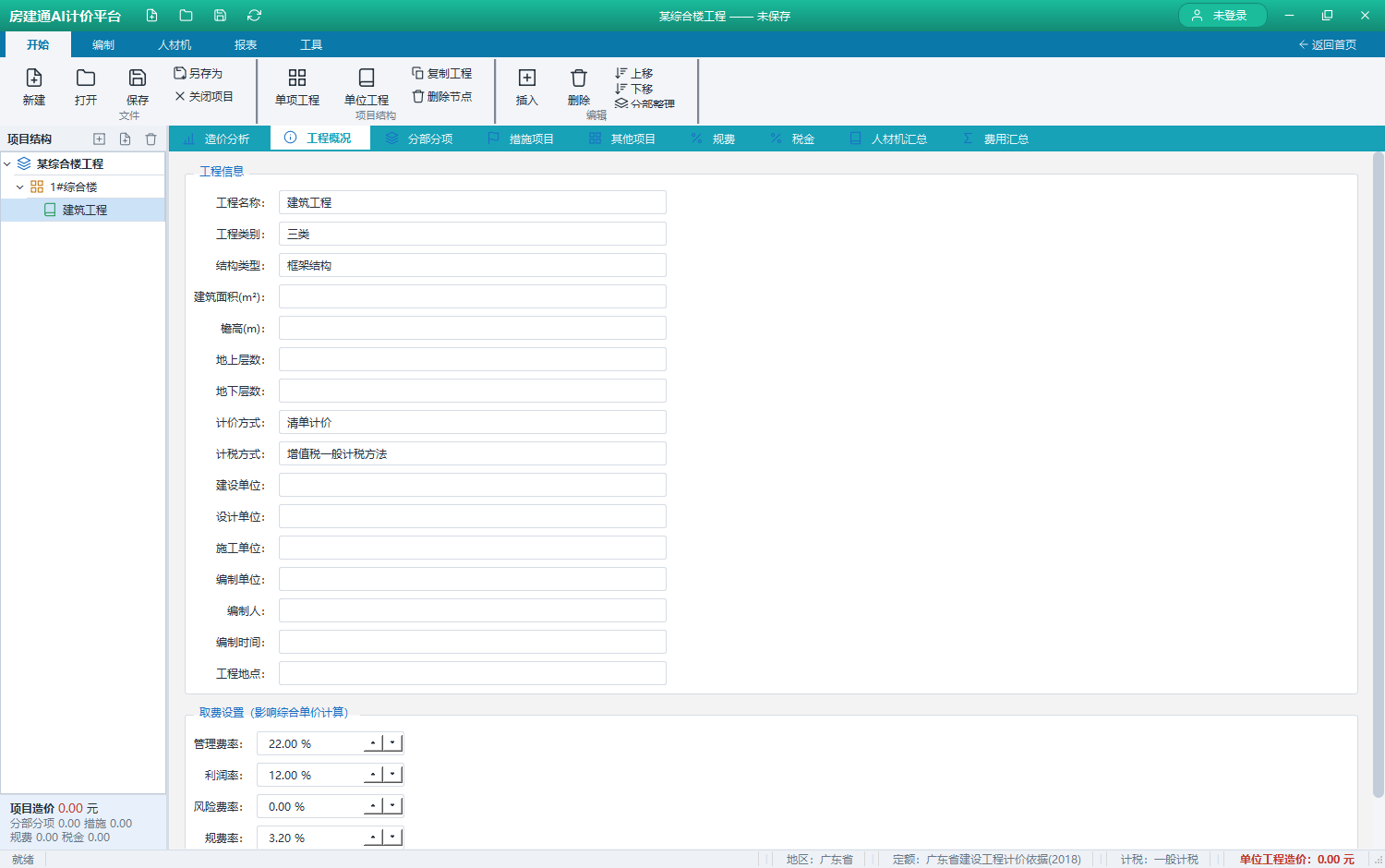Move item up with 上移
This screenshot has width=1385, height=868.
634,73
